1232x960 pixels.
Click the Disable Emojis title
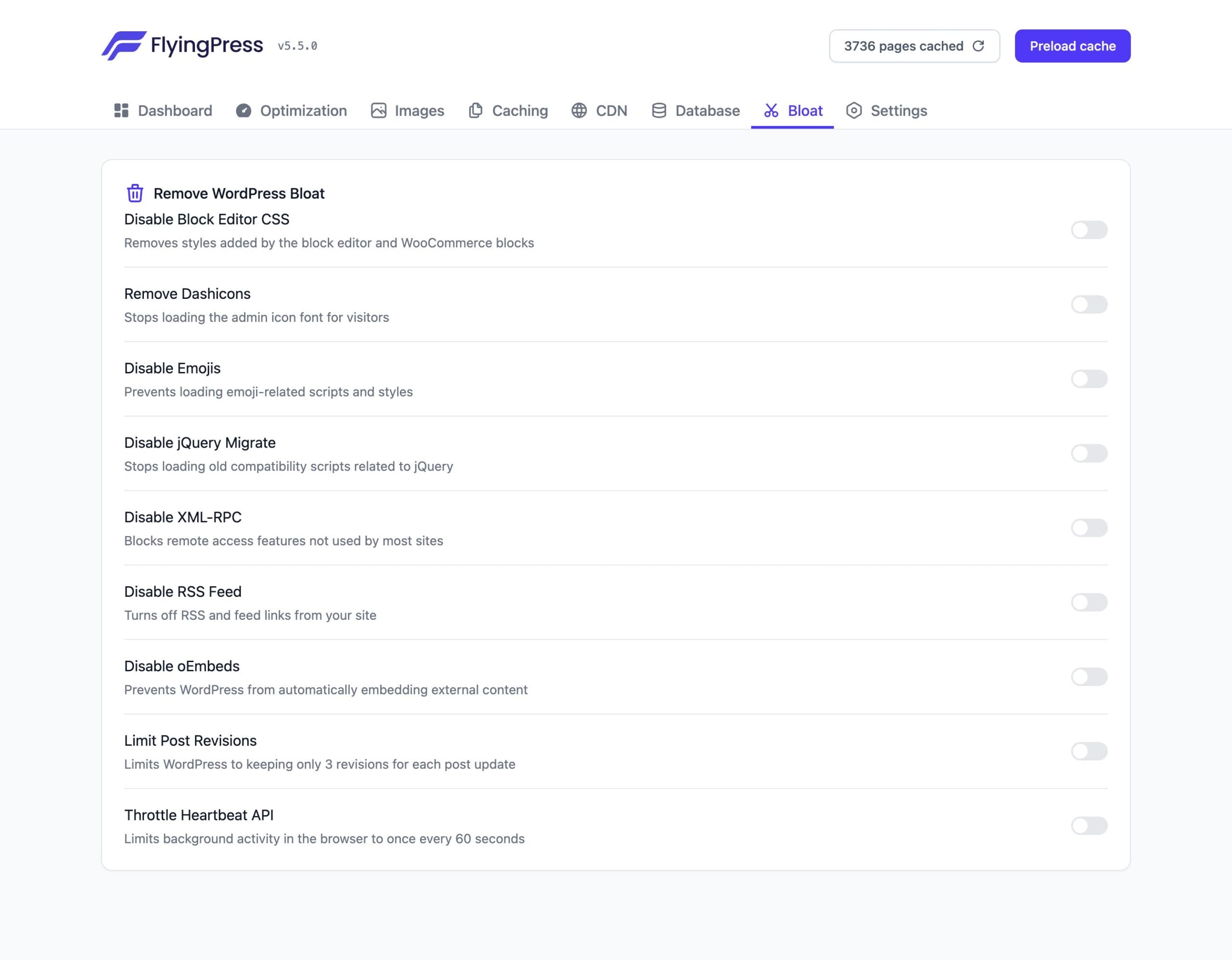172,368
